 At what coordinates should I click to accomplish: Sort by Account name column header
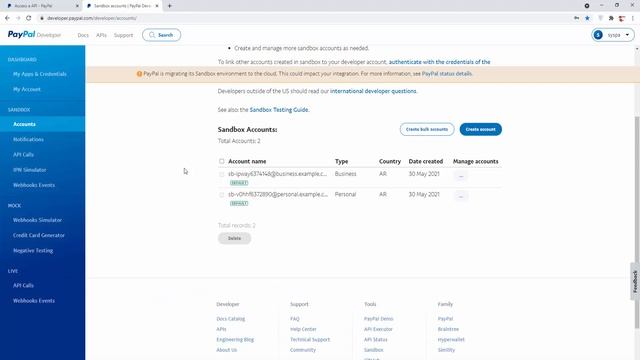pyautogui.click(x=247, y=161)
